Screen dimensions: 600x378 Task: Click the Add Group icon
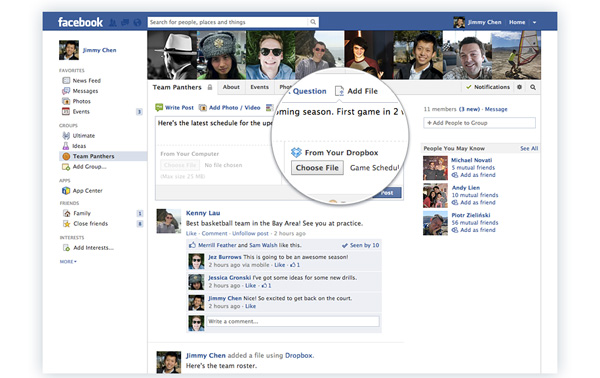click(x=66, y=167)
